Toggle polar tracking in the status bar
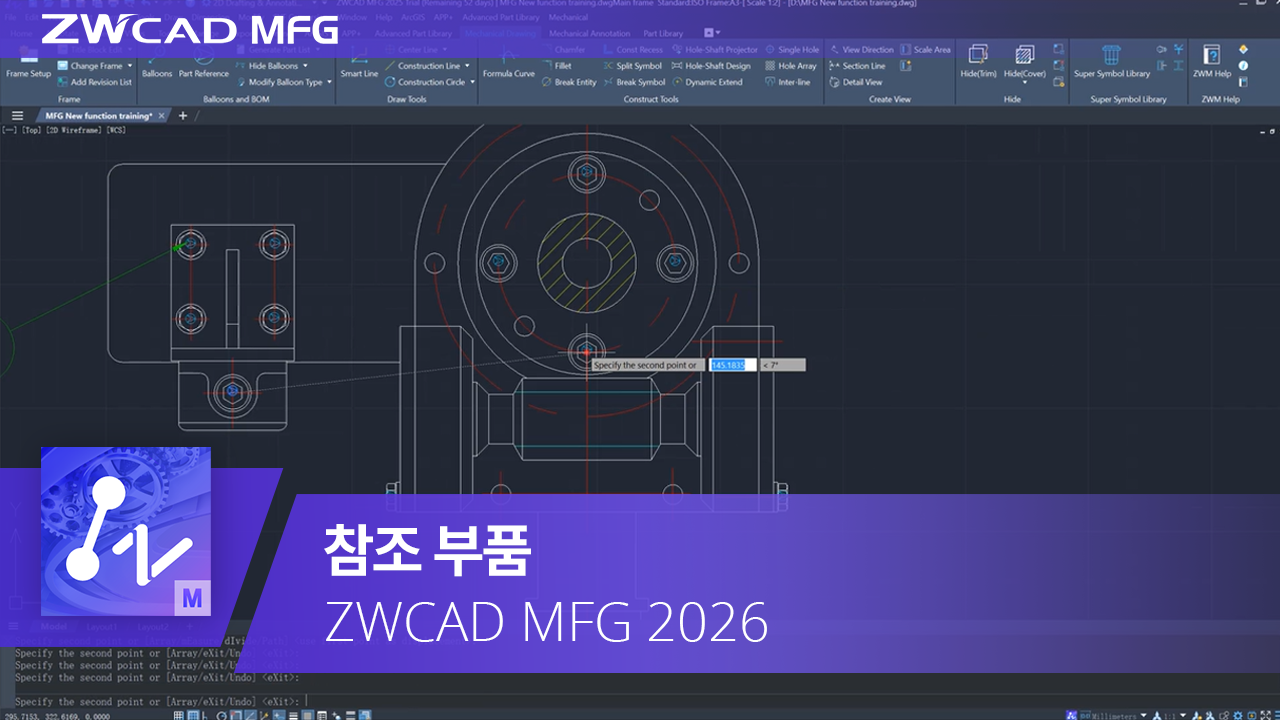 (221, 715)
